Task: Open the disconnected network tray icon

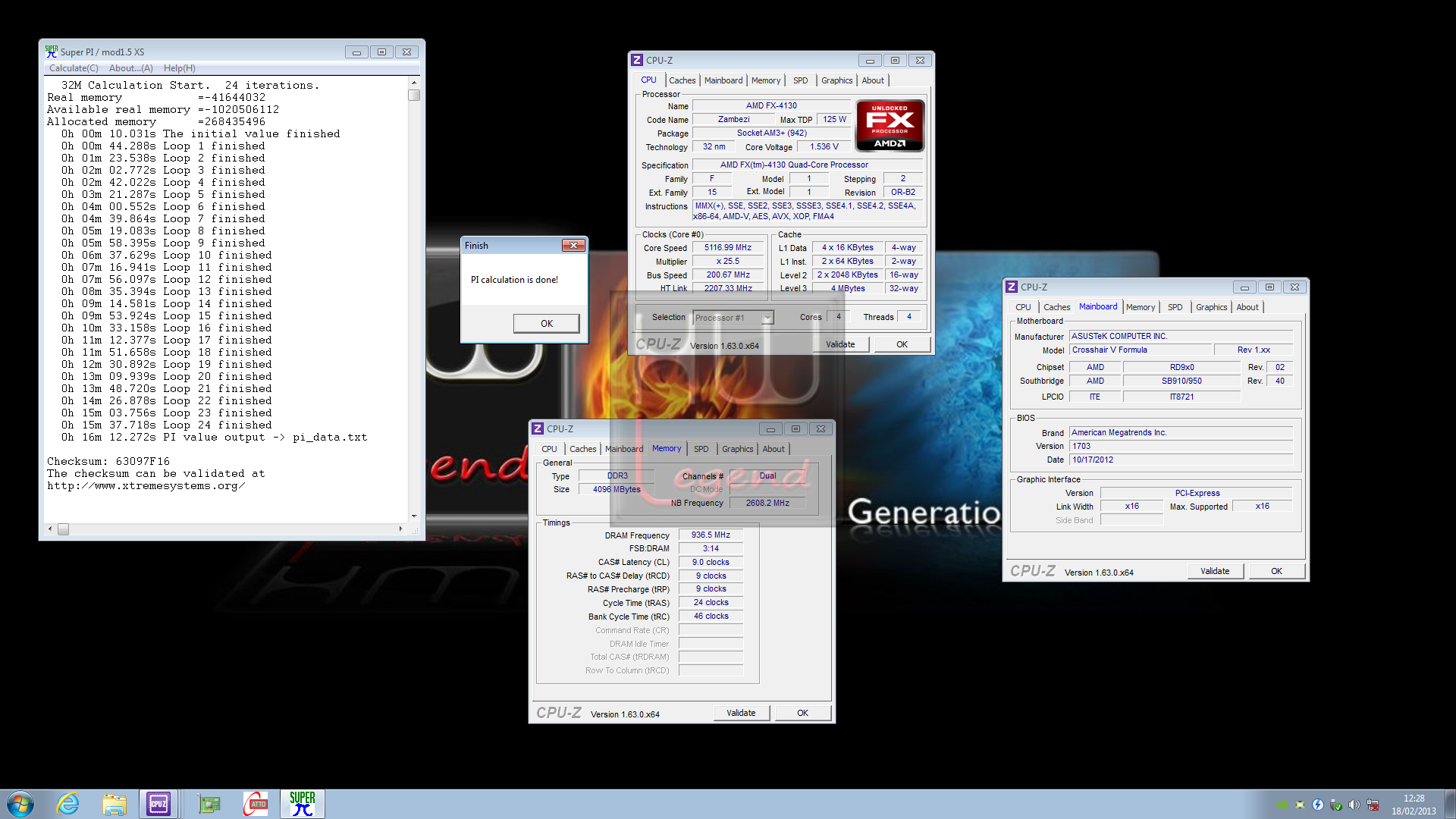Action: click(1373, 805)
